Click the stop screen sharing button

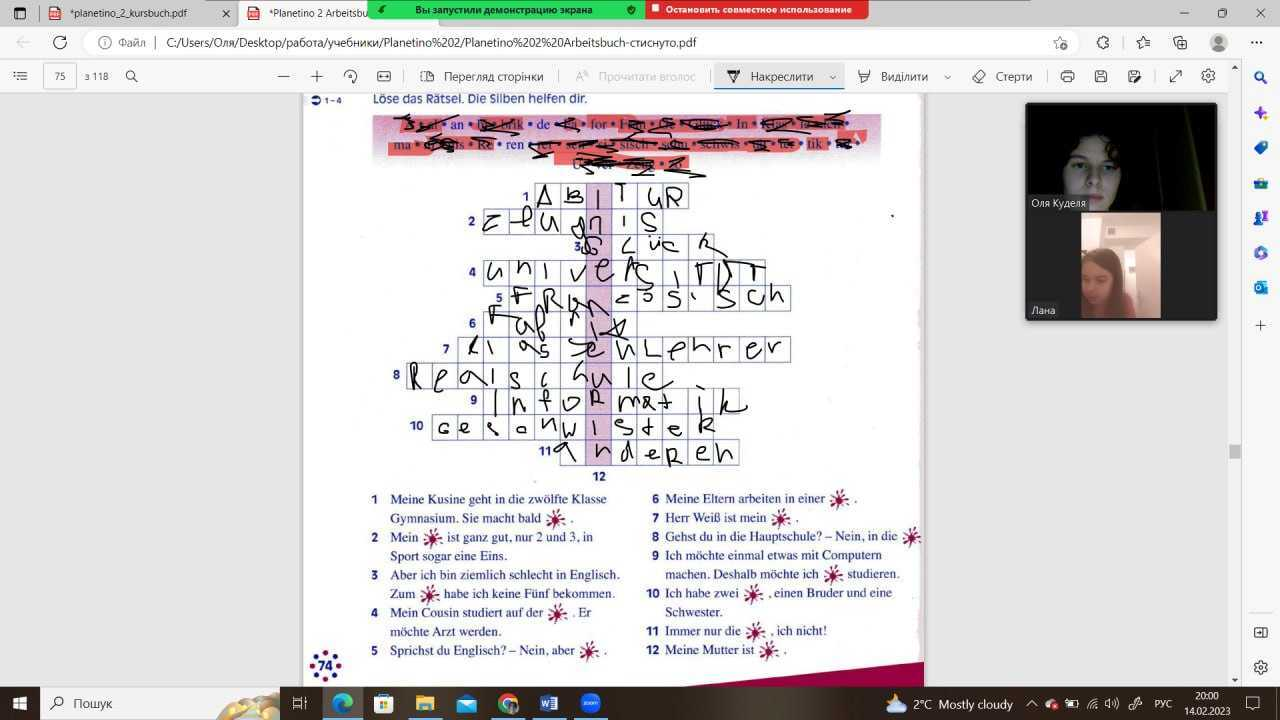757,10
